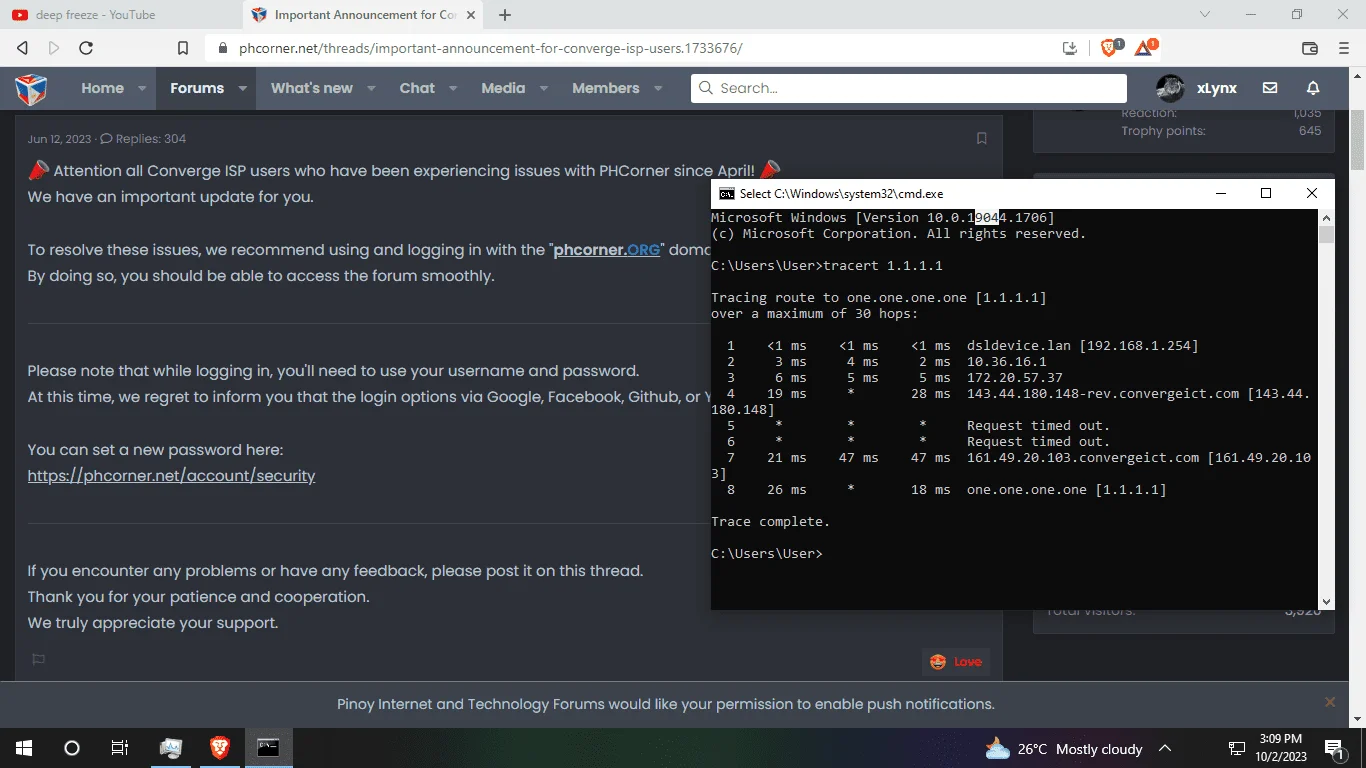Viewport: 1366px width, 768px height.
Task: Click the xLynx user avatar
Action: pyautogui.click(x=1170, y=88)
